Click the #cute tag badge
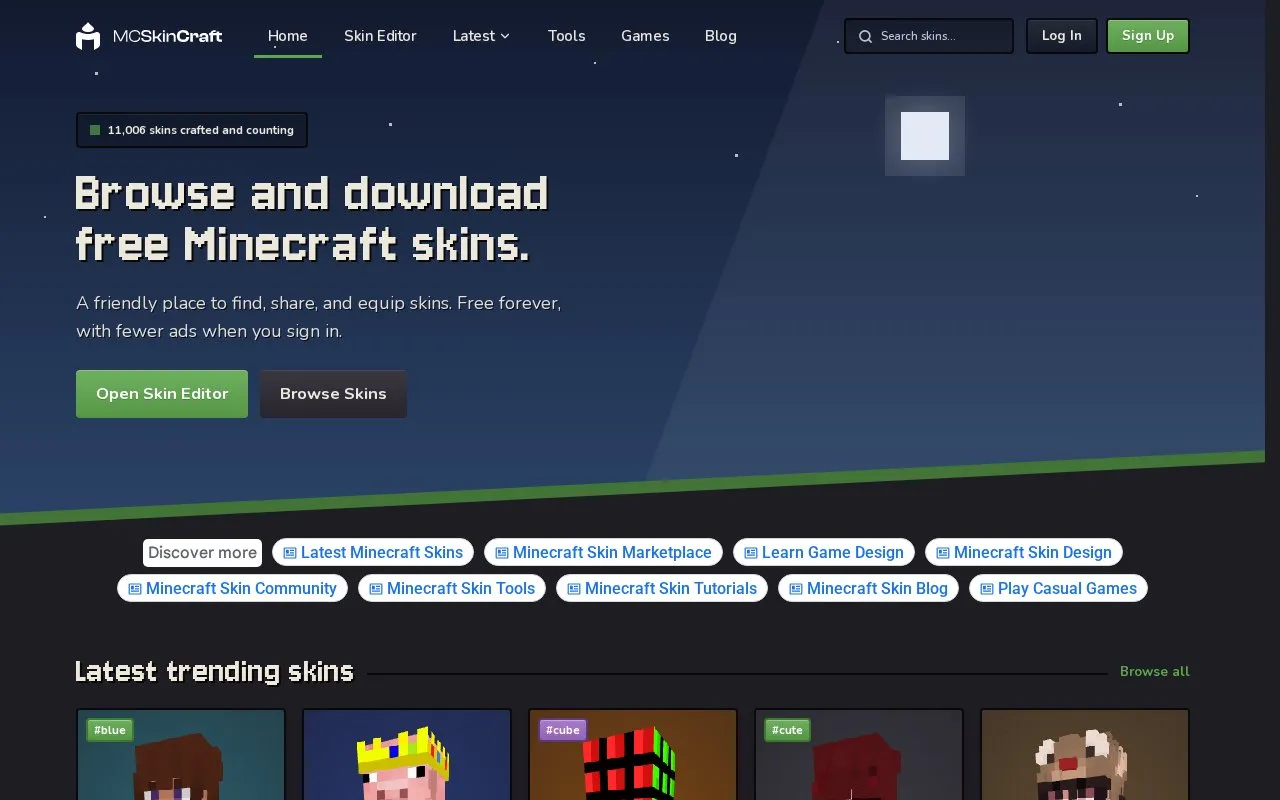 point(787,730)
